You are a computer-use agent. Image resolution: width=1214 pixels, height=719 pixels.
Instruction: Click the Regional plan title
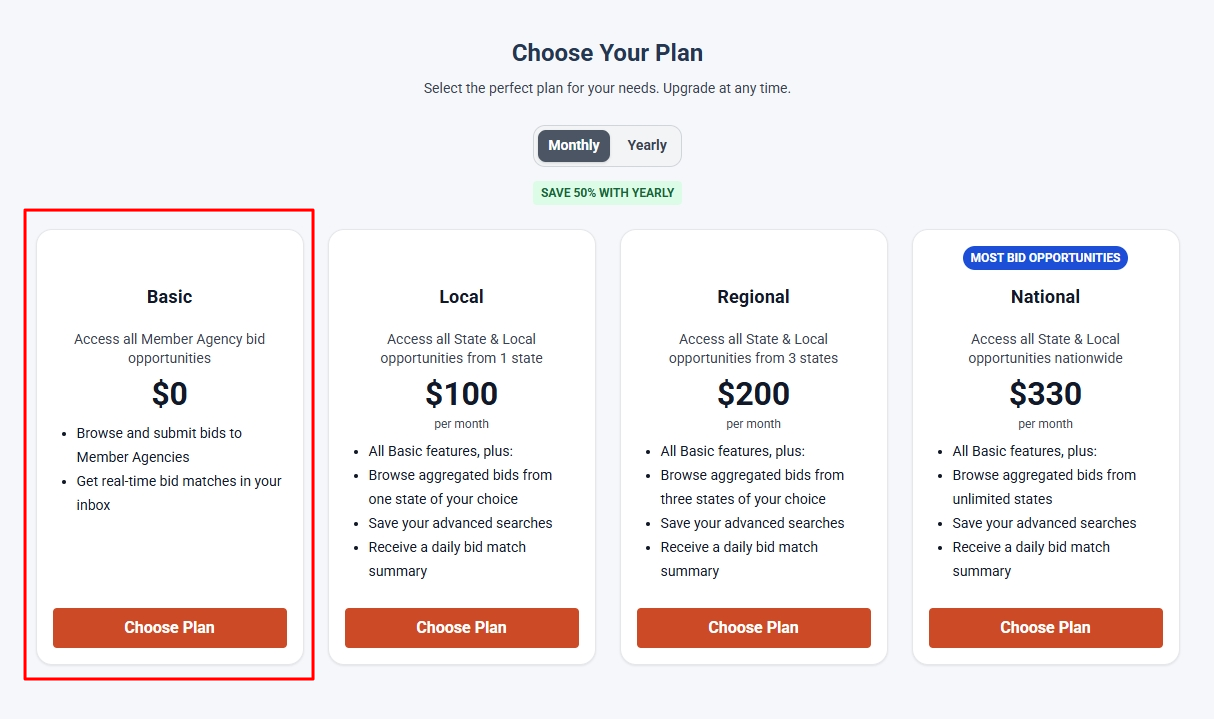coord(753,297)
